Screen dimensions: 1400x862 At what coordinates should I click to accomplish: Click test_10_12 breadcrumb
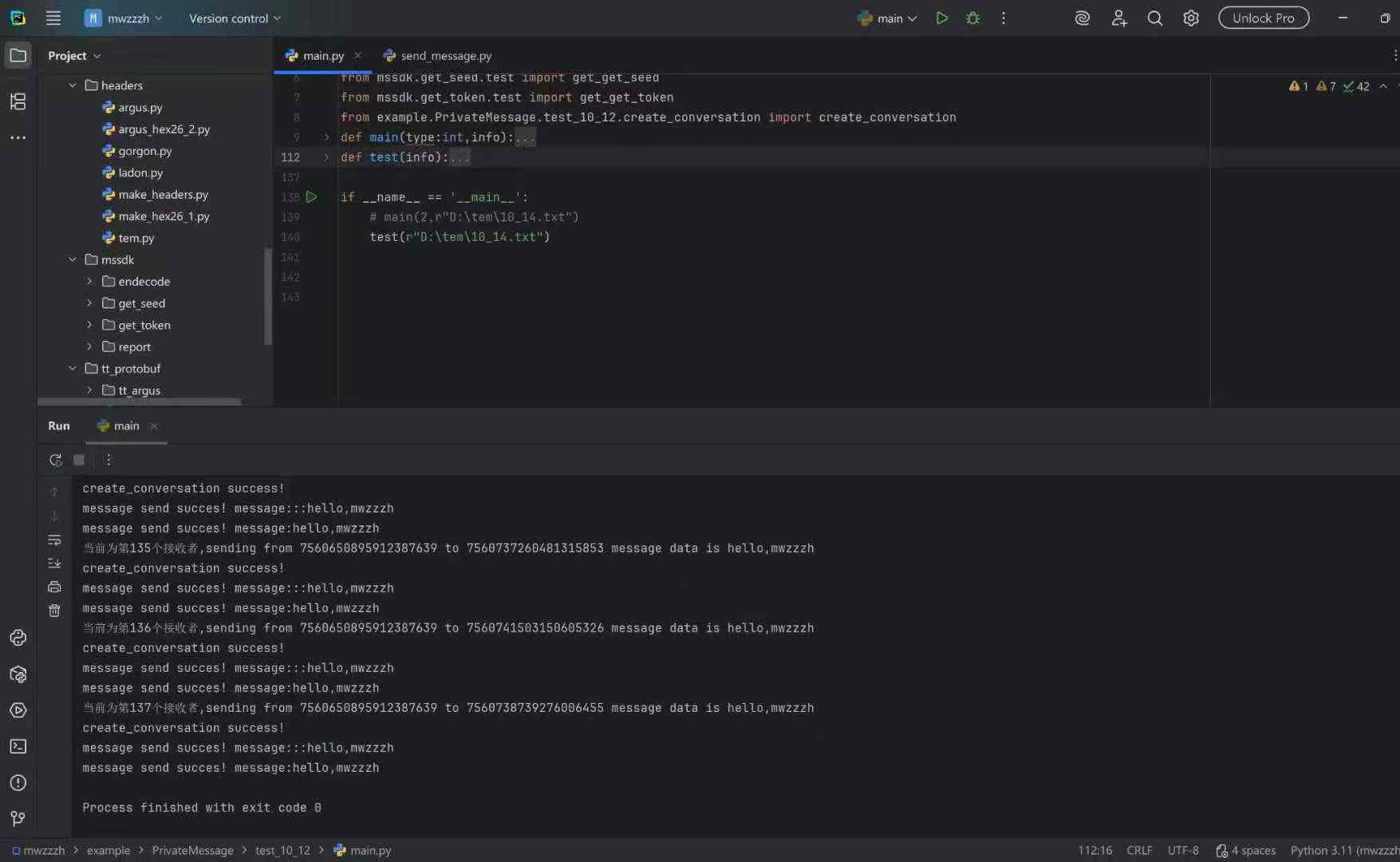pos(282,851)
